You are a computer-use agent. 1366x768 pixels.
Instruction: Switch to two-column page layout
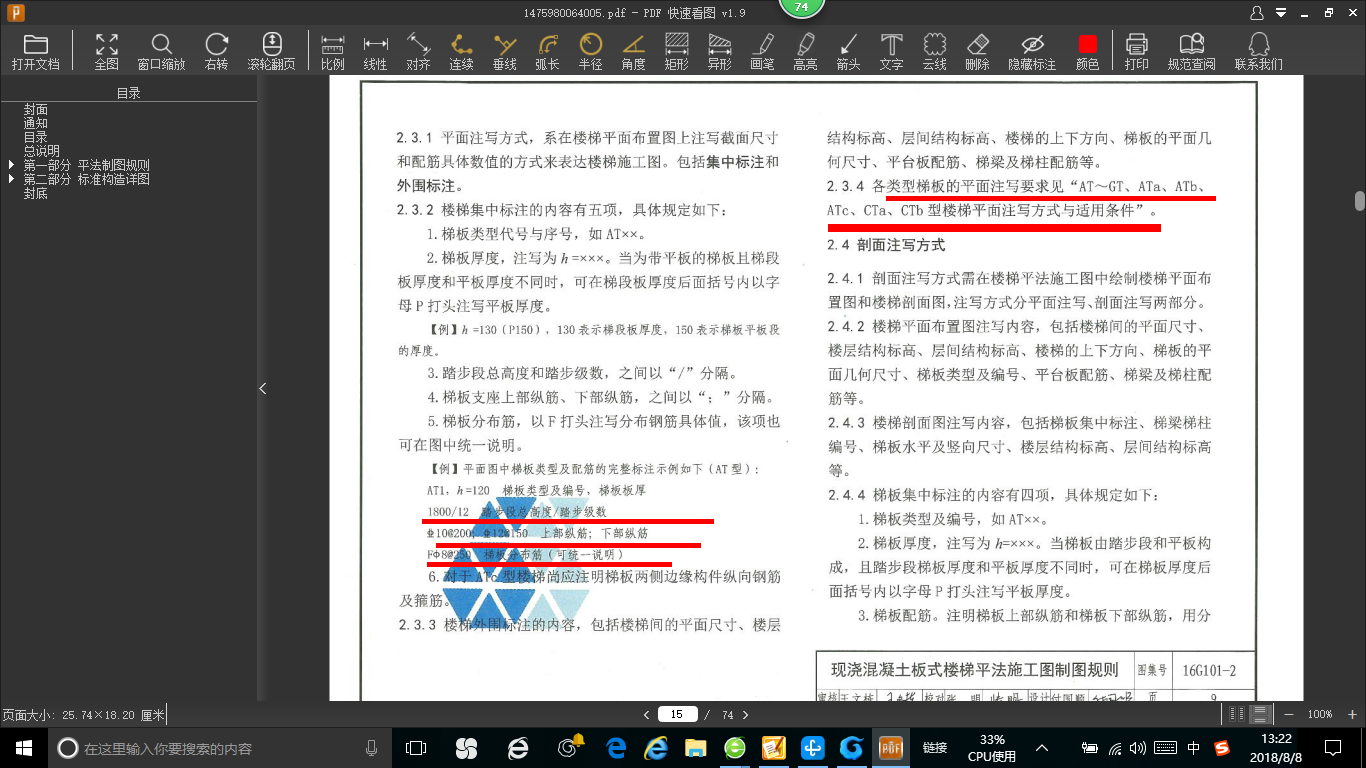(x=1238, y=714)
